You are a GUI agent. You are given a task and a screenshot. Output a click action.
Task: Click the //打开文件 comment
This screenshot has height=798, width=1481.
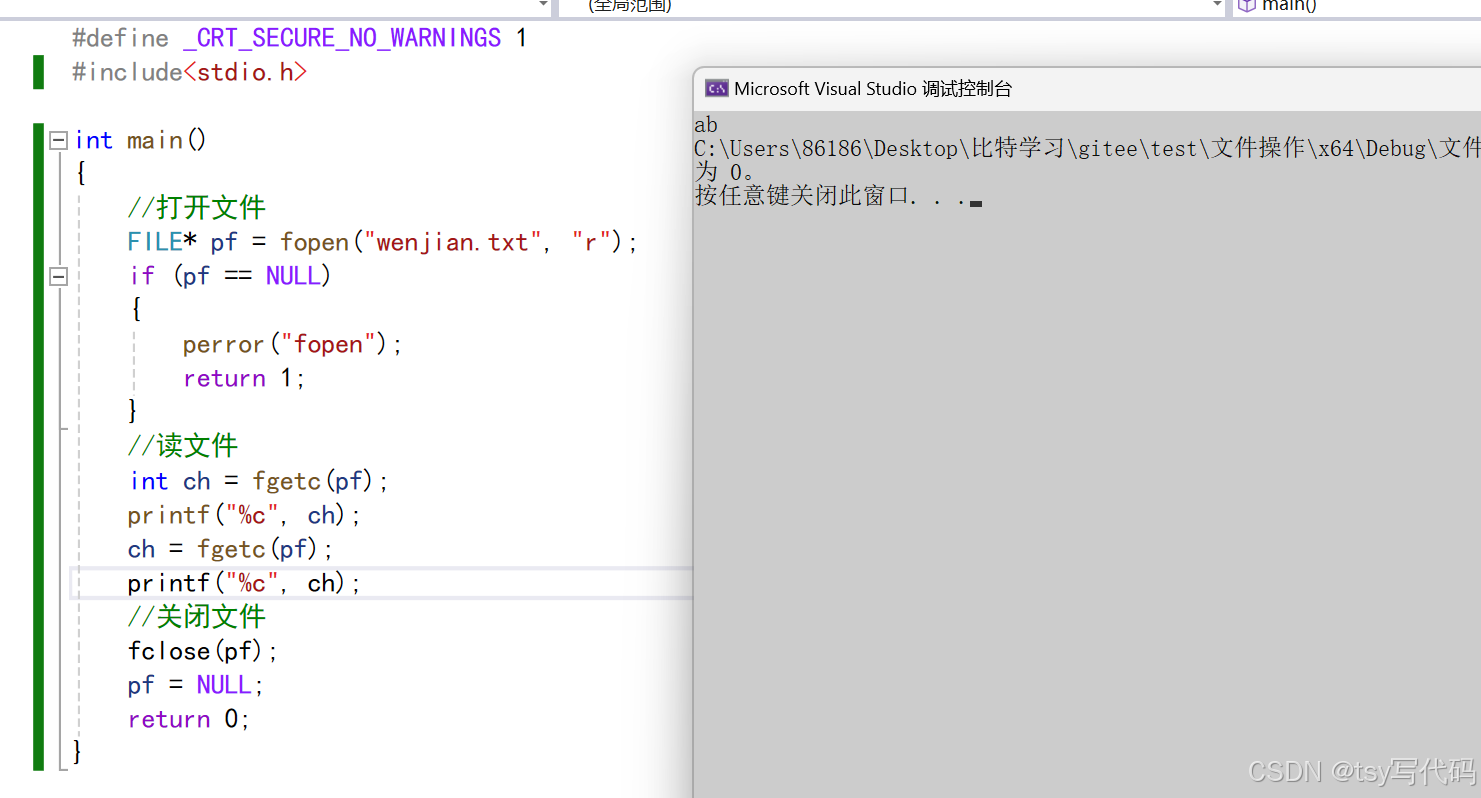[196, 208]
